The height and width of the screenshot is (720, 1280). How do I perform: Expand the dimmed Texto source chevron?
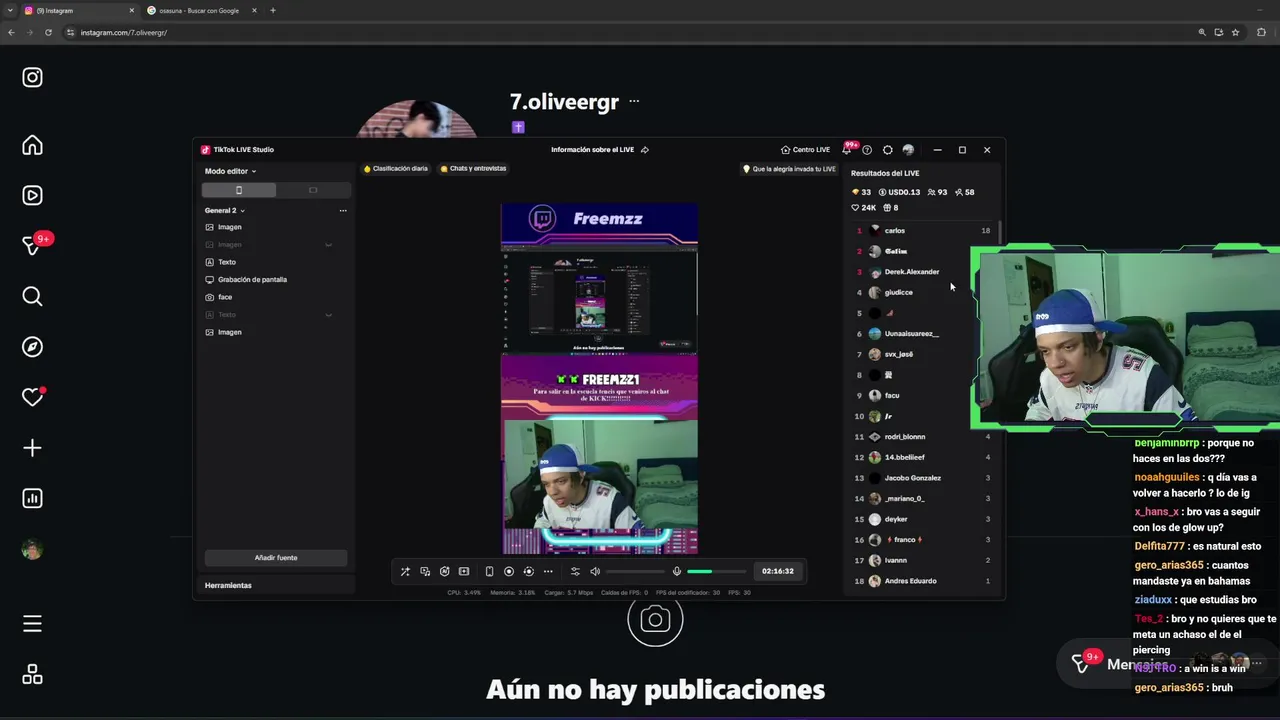328,315
